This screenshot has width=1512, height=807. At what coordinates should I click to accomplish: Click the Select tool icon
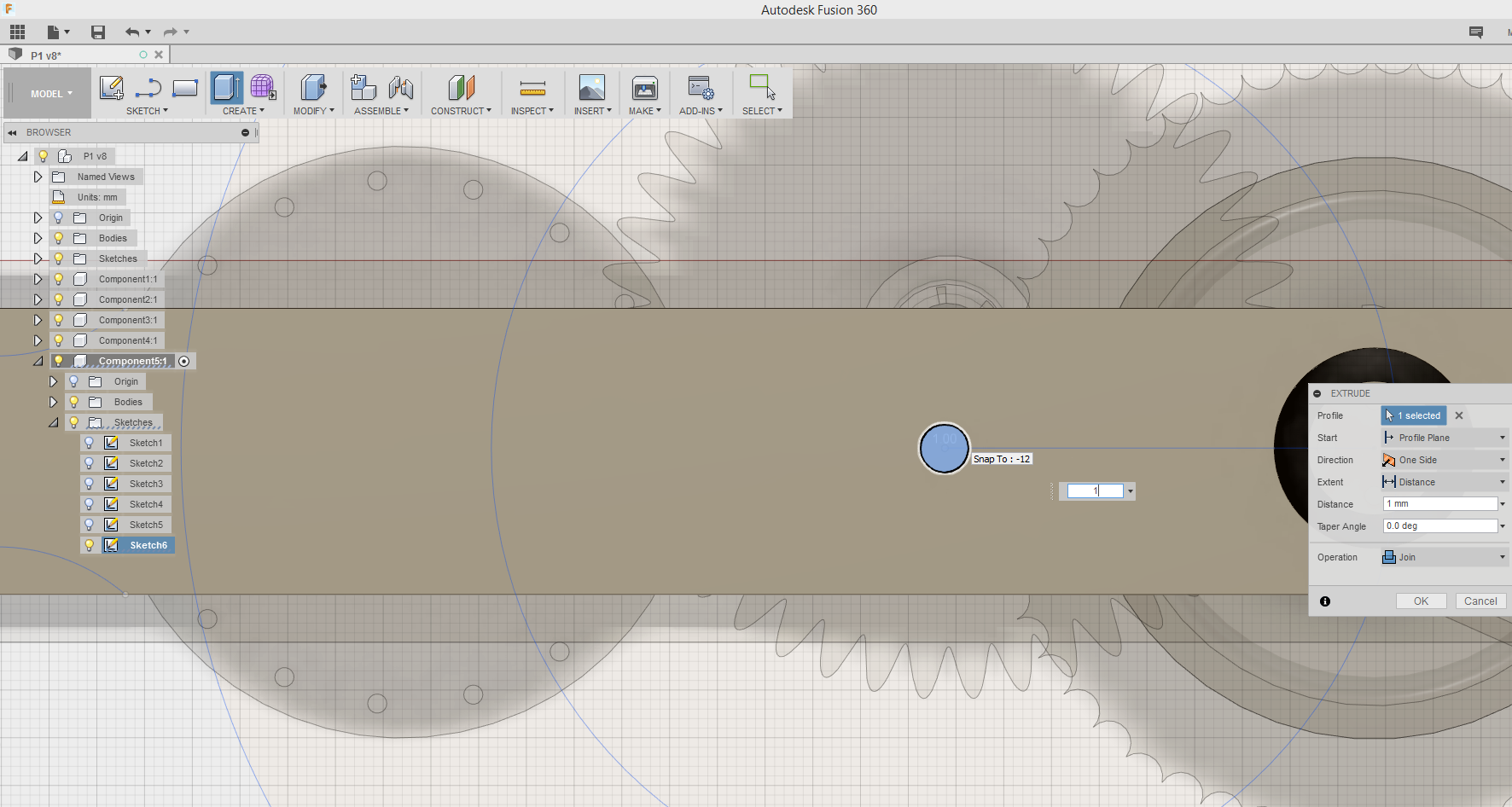(762, 87)
